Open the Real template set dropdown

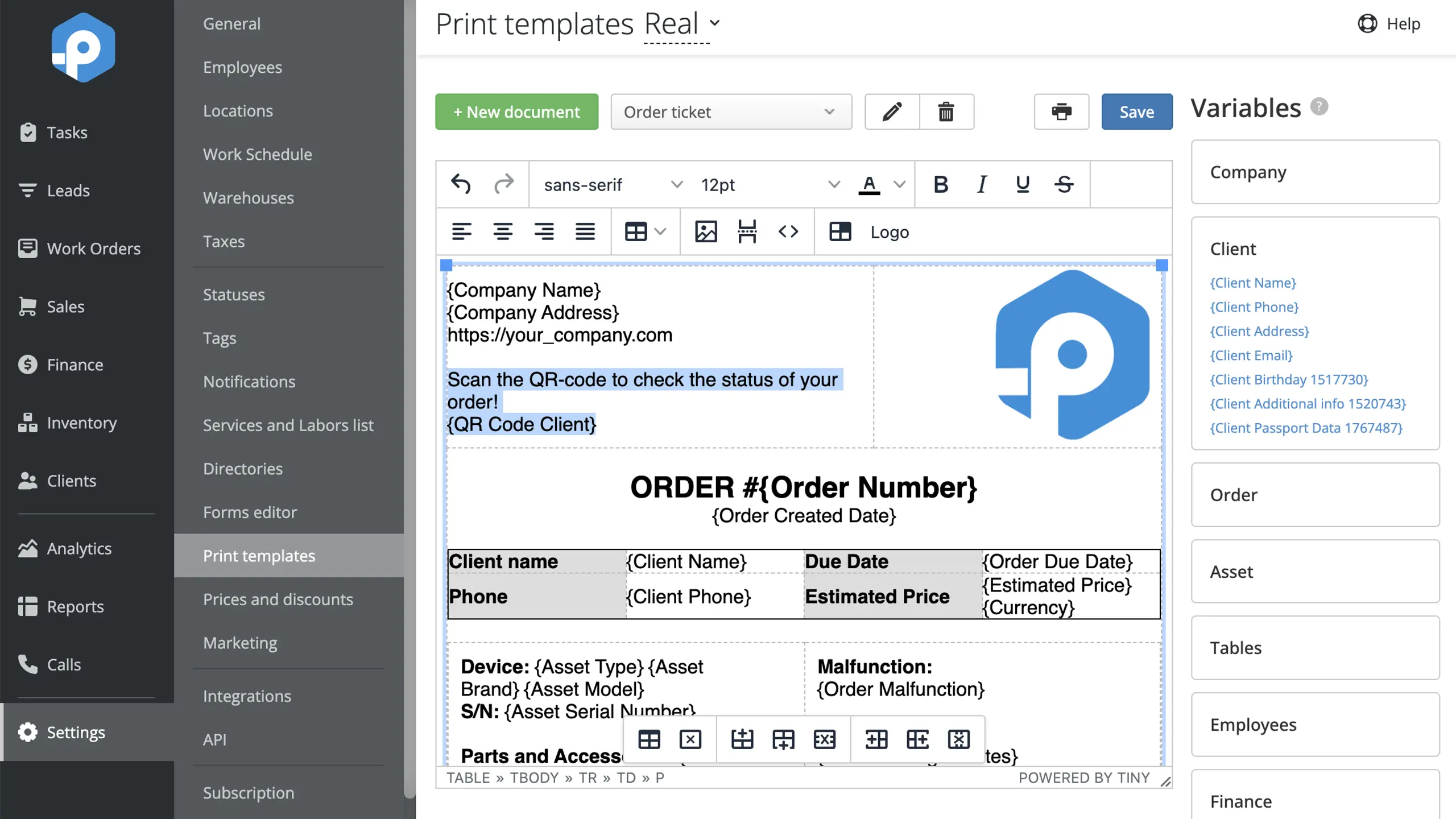click(682, 24)
